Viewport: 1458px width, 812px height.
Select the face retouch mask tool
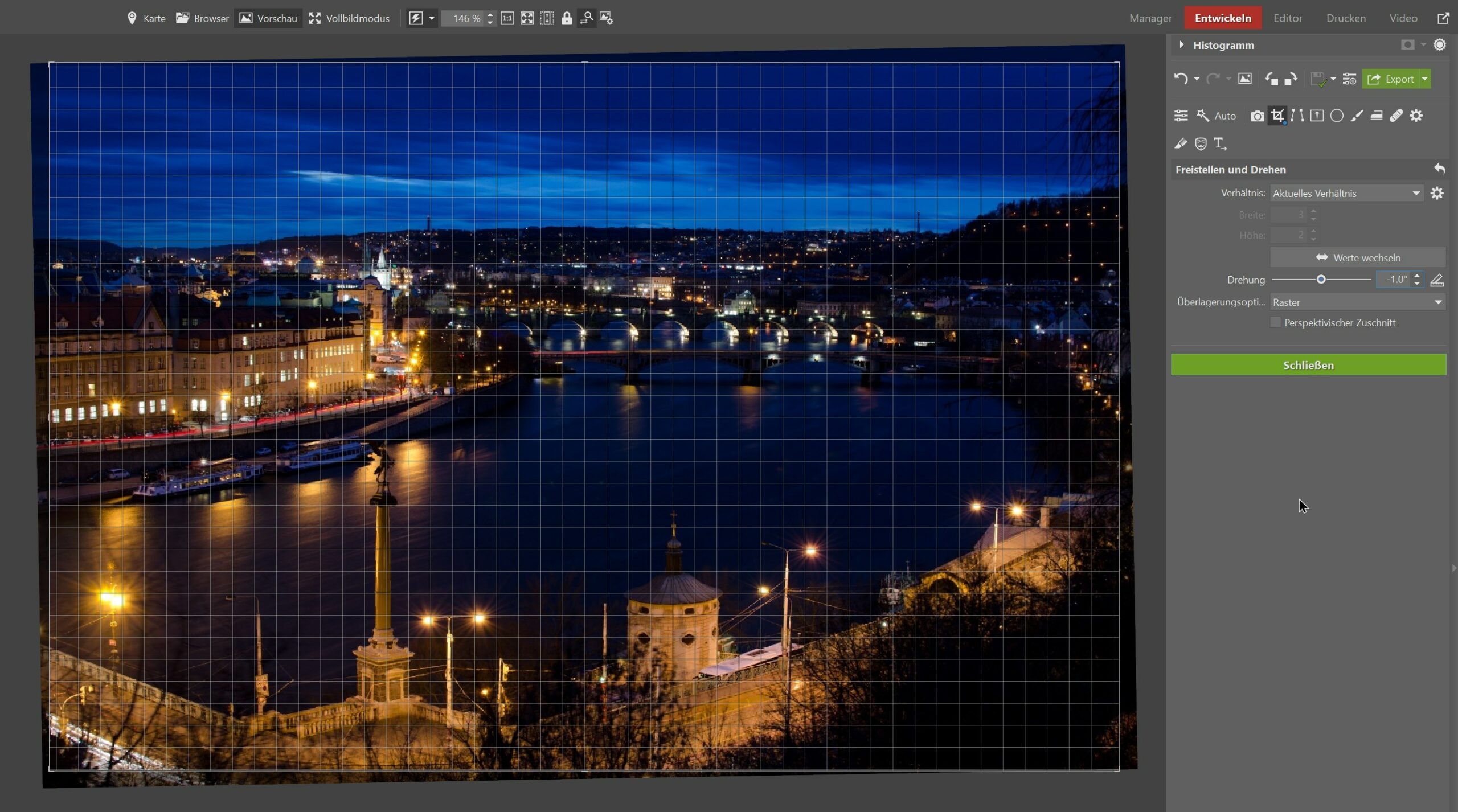1201,143
